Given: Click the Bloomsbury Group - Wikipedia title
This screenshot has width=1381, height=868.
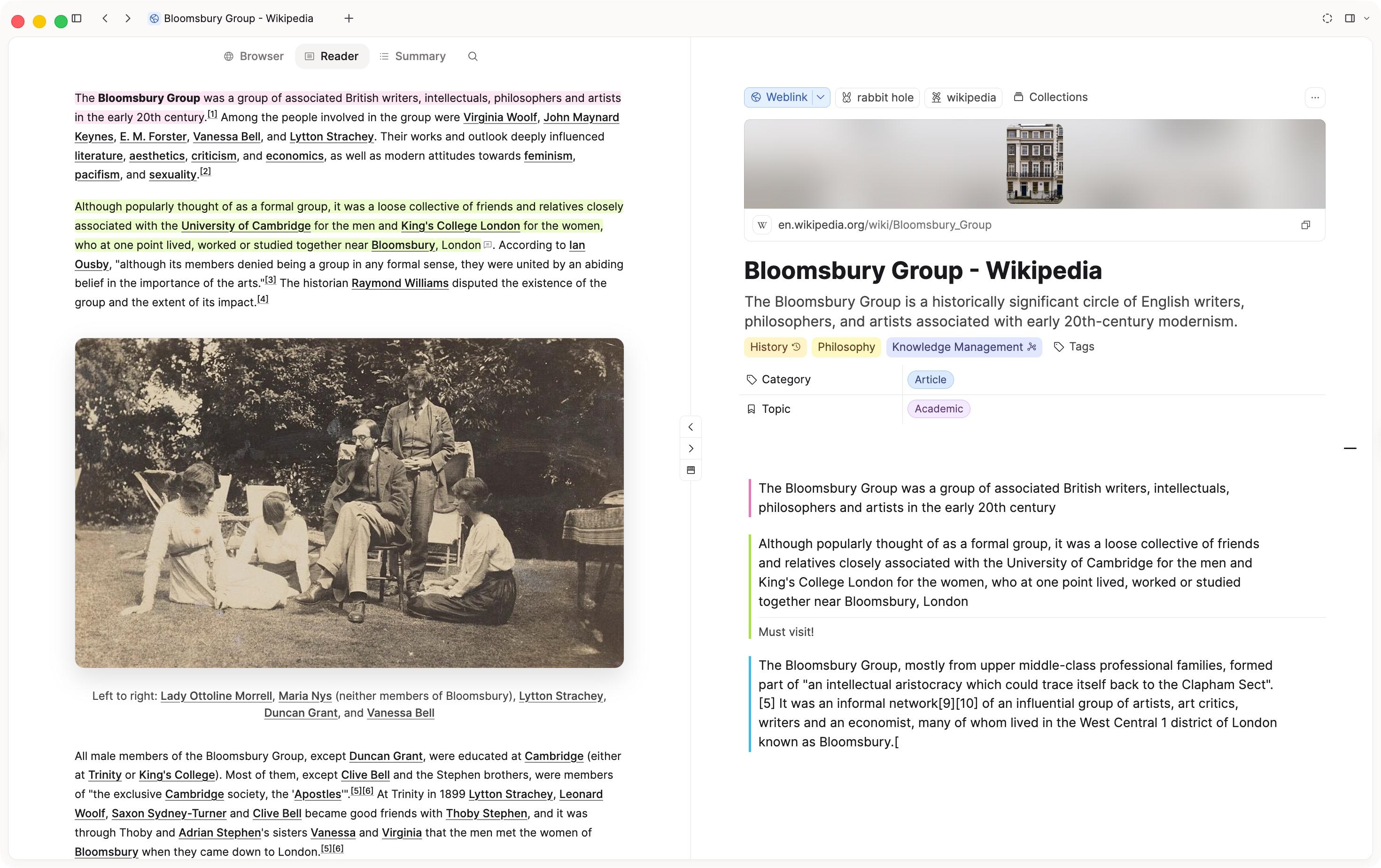Looking at the screenshot, I should pos(923,271).
